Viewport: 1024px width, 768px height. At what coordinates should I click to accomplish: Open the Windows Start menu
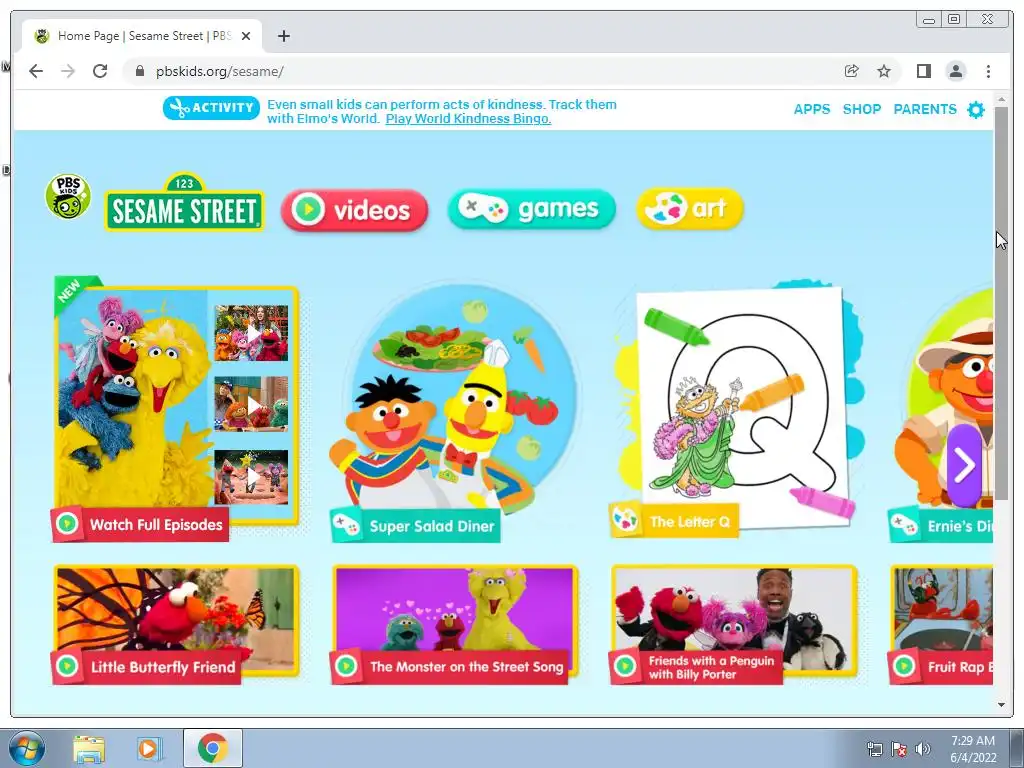click(27, 748)
